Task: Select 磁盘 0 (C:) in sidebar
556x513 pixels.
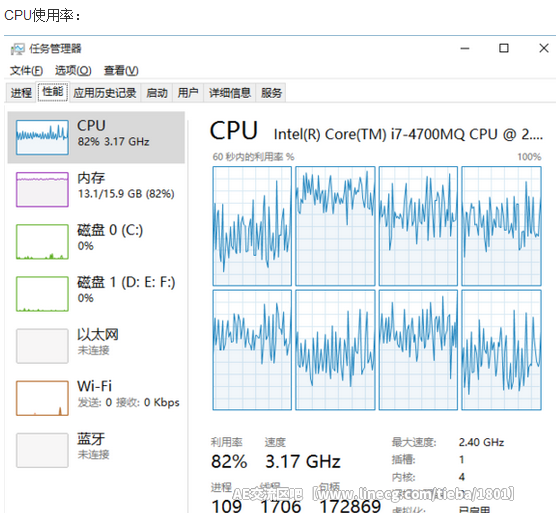Action: pyautogui.click(x=96, y=241)
